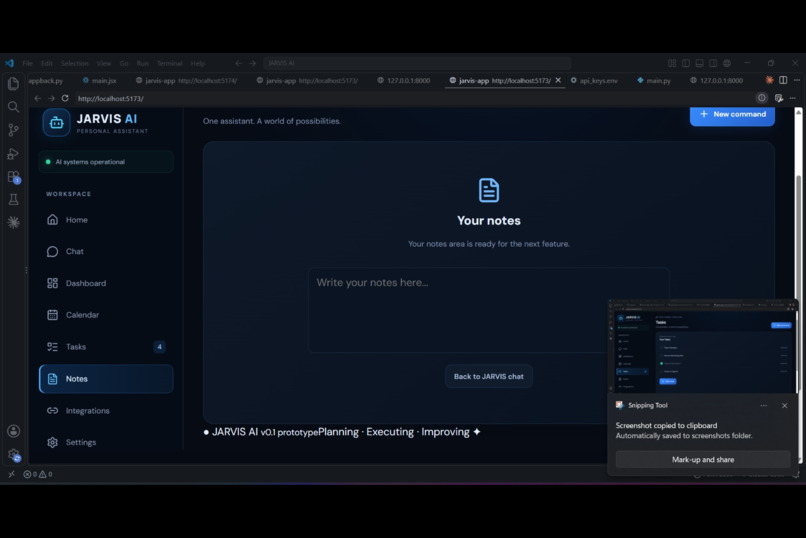This screenshot has height=538, width=806.
Task: Click the orange icon in editor tab actions
Action: (x=769, y=80)
